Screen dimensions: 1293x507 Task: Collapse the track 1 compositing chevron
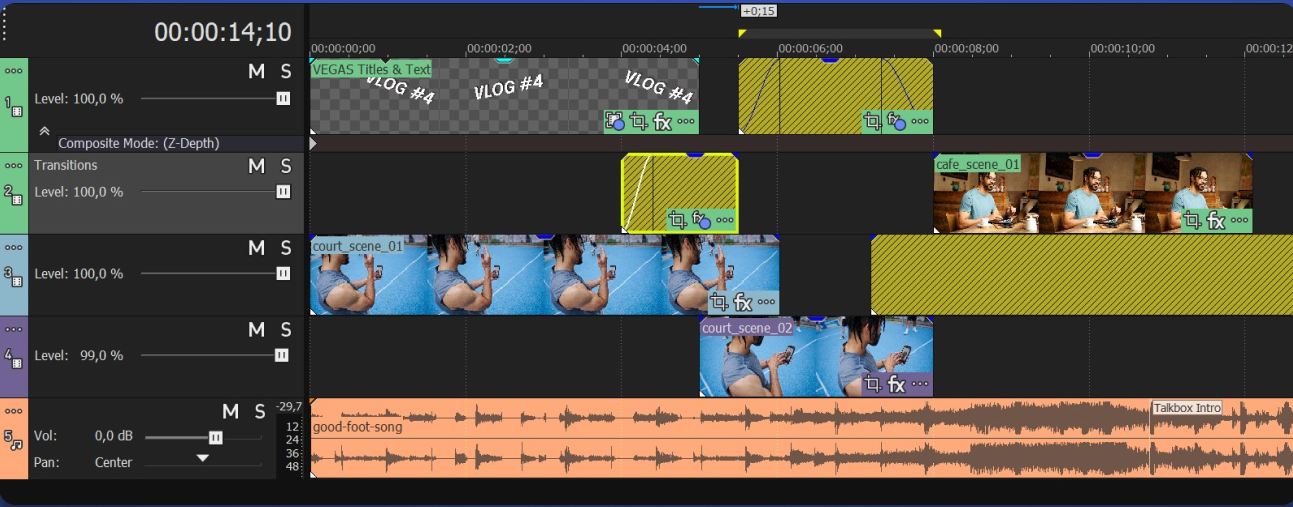click(44, 130)
